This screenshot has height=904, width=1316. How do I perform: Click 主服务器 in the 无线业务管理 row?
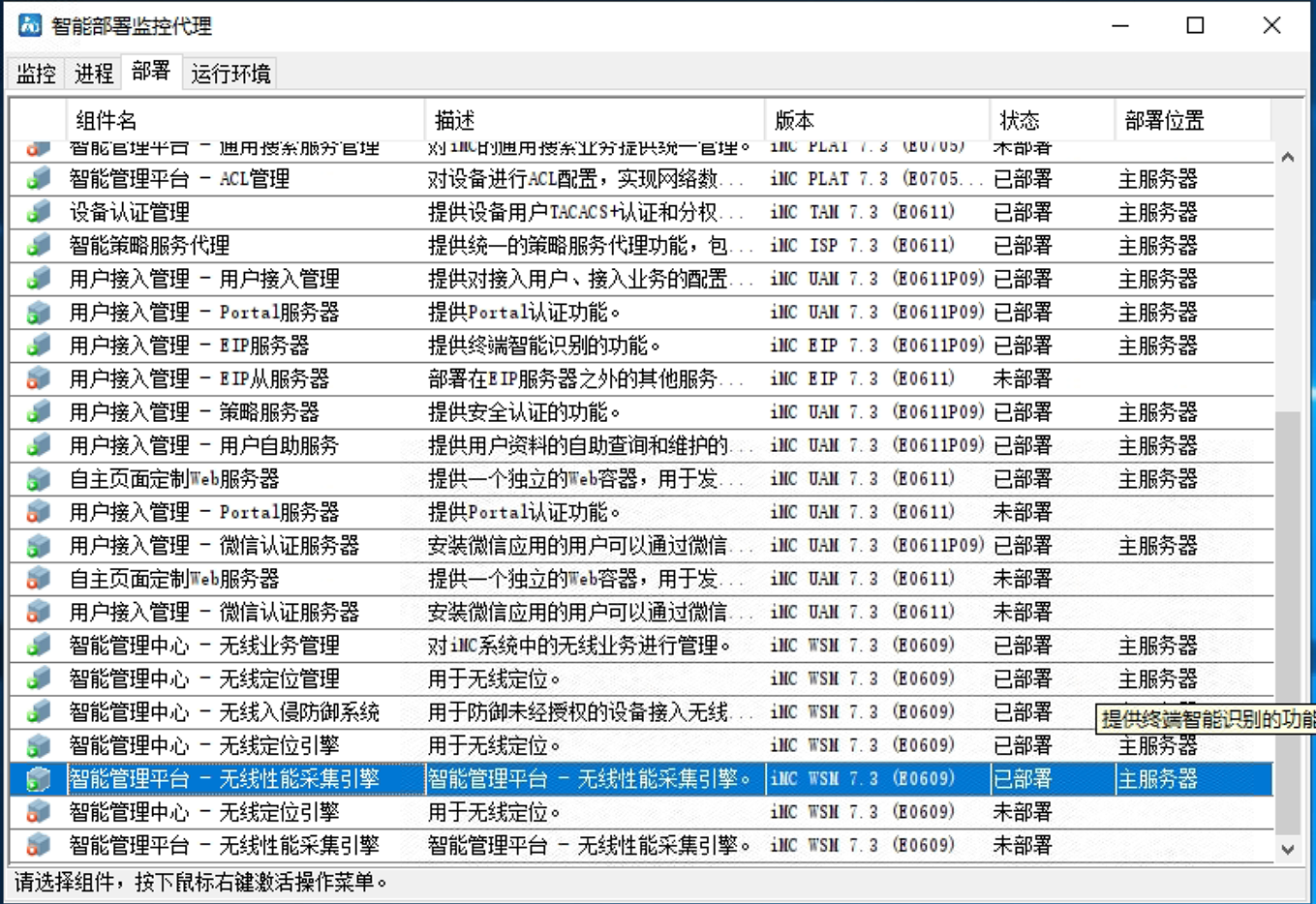[1158, 646]
